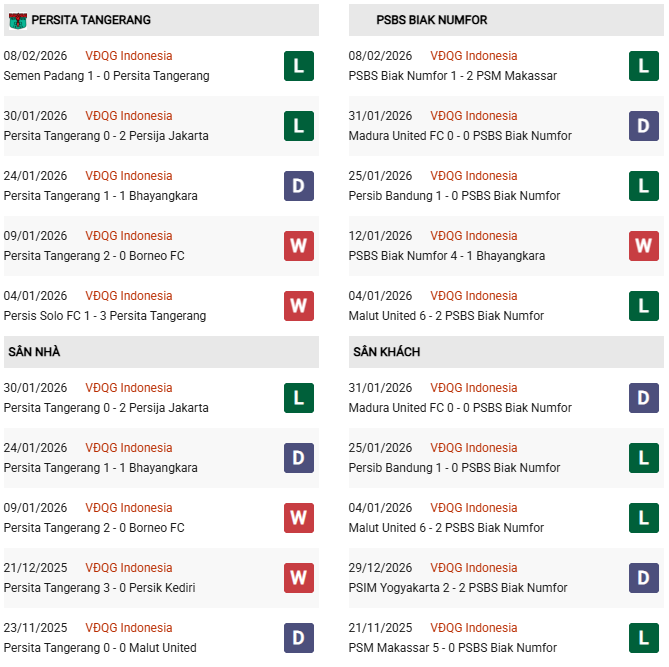Click the L badge for Semen Padang match
669x667 pixels.
click(298, 66)
